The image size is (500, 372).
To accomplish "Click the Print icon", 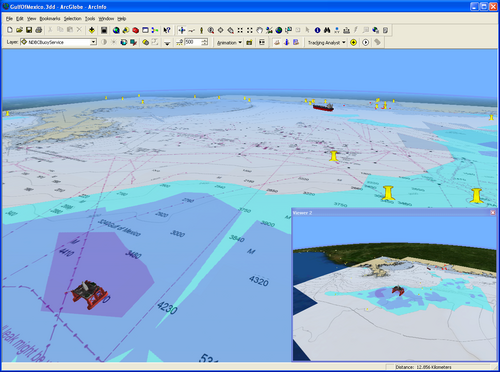I will [39, 30].
